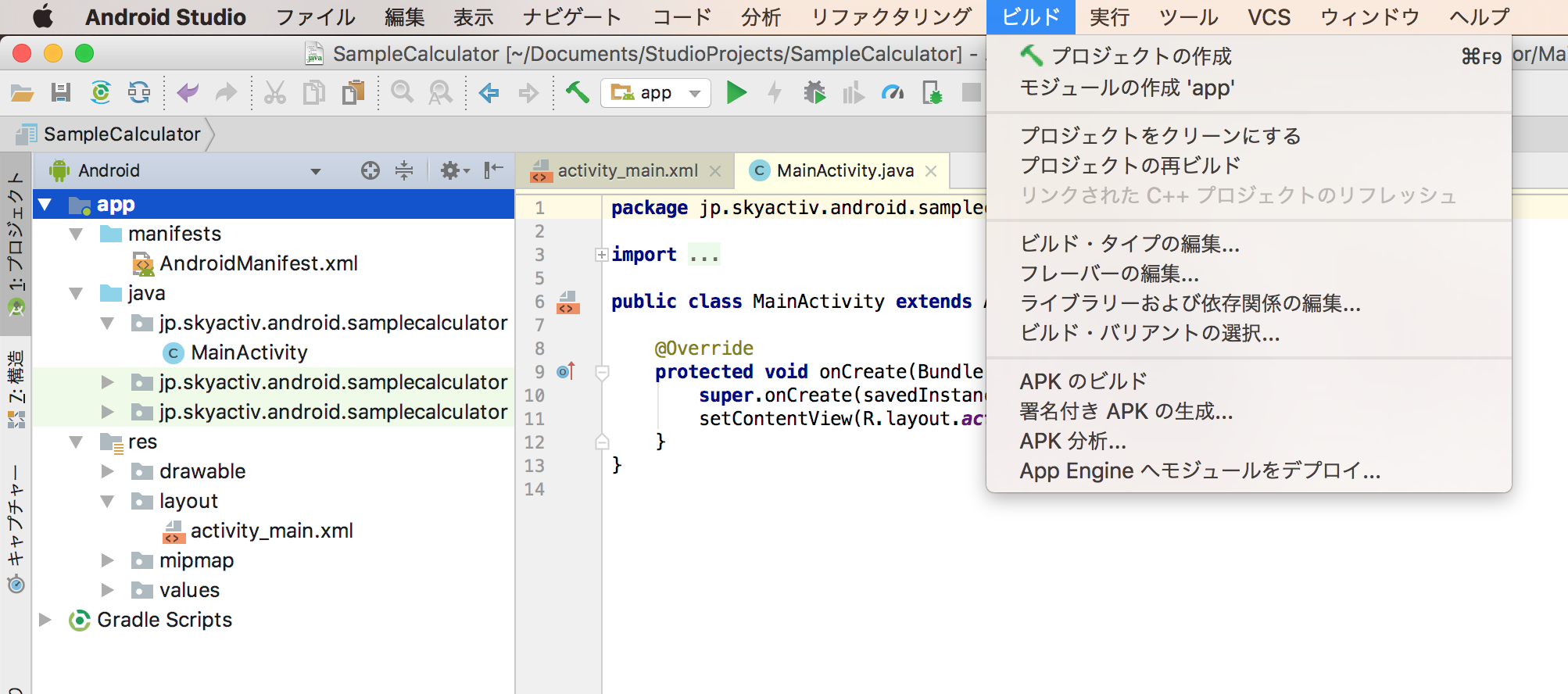The image size is (1568, 694).
Task: Select APK のビルド menu entry
Action: click(x=1248, y=381)
